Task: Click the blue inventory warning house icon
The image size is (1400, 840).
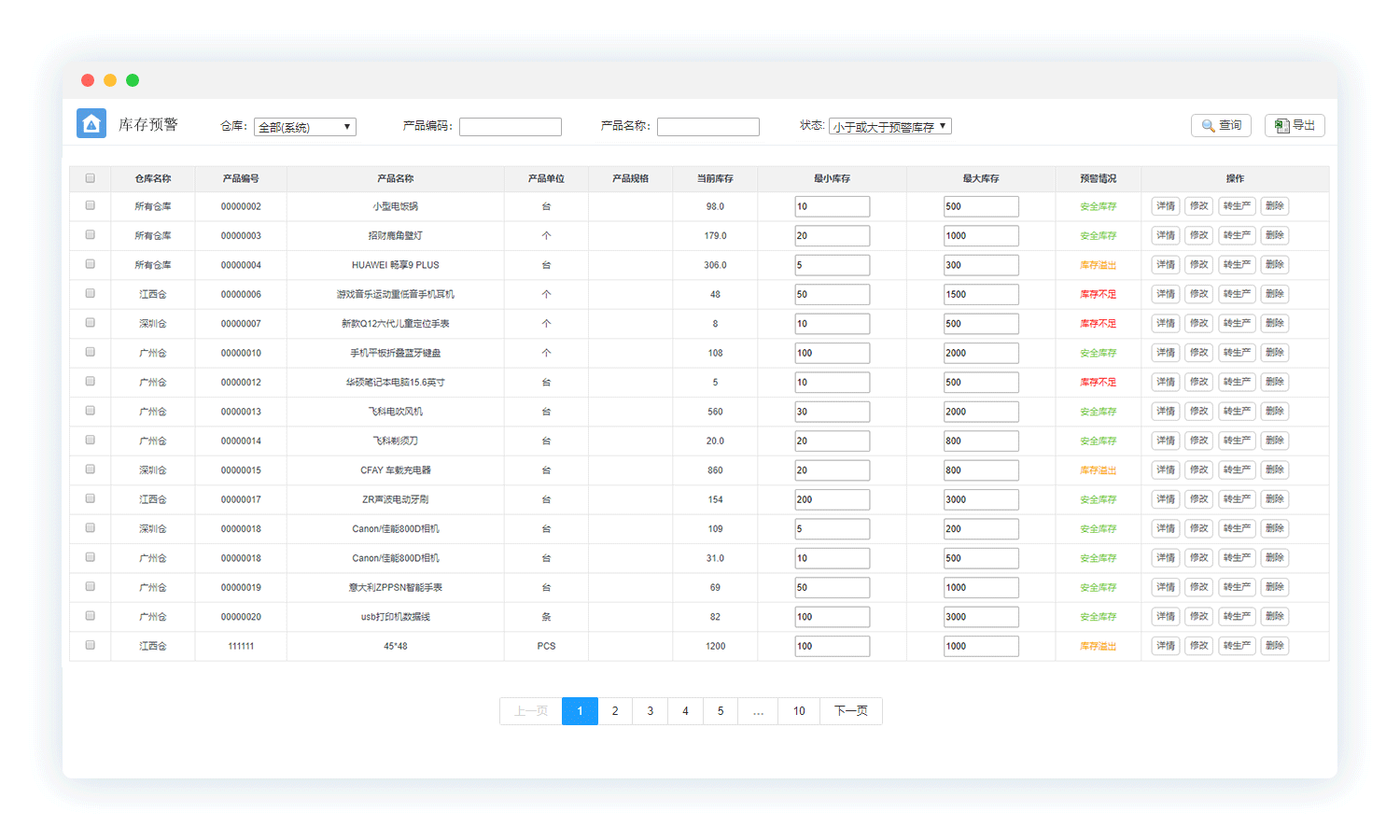Action: click(x=91, y=123)
